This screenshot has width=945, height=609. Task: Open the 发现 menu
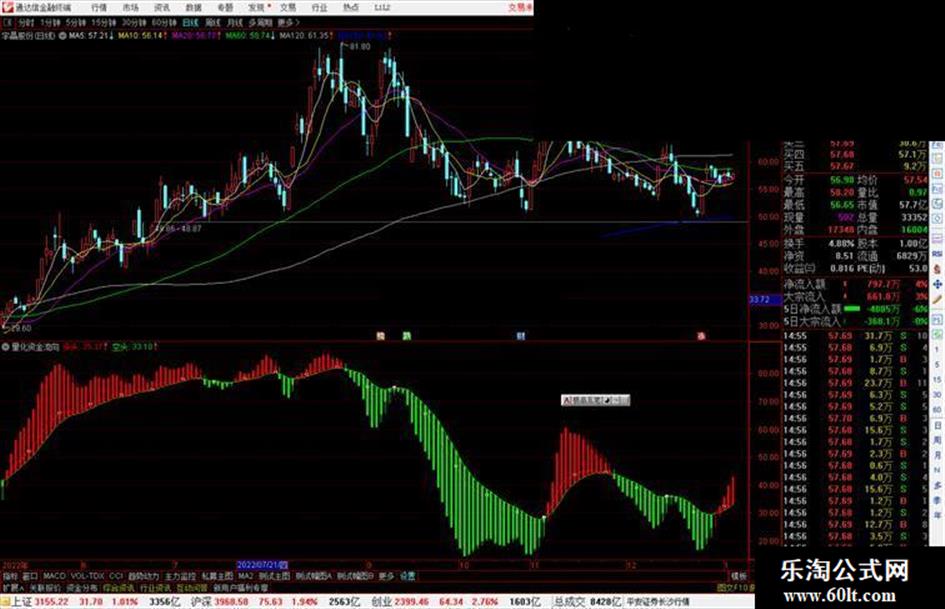[257, 7]
